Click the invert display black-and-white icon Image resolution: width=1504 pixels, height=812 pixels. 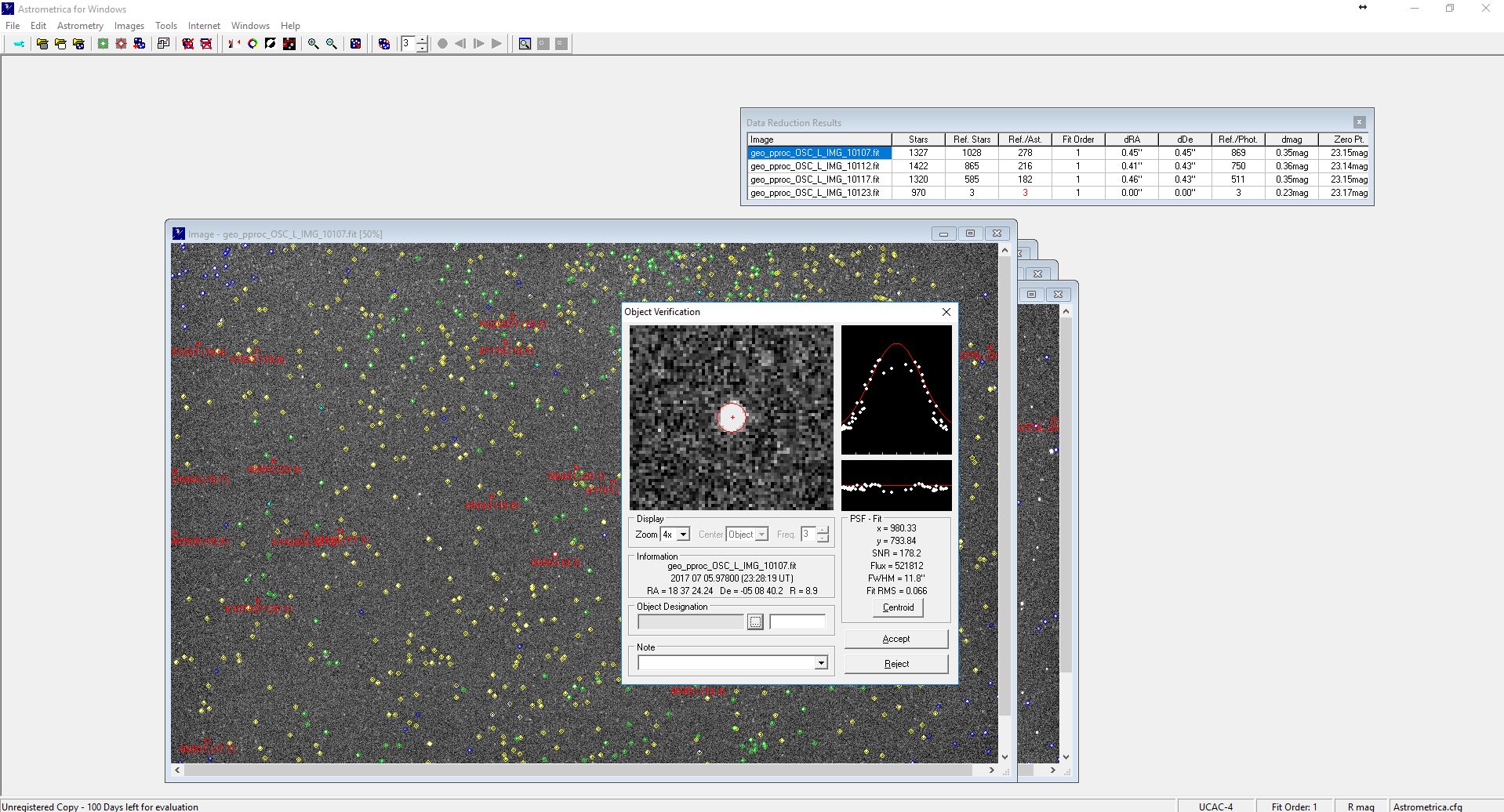[x=271, y=44]
